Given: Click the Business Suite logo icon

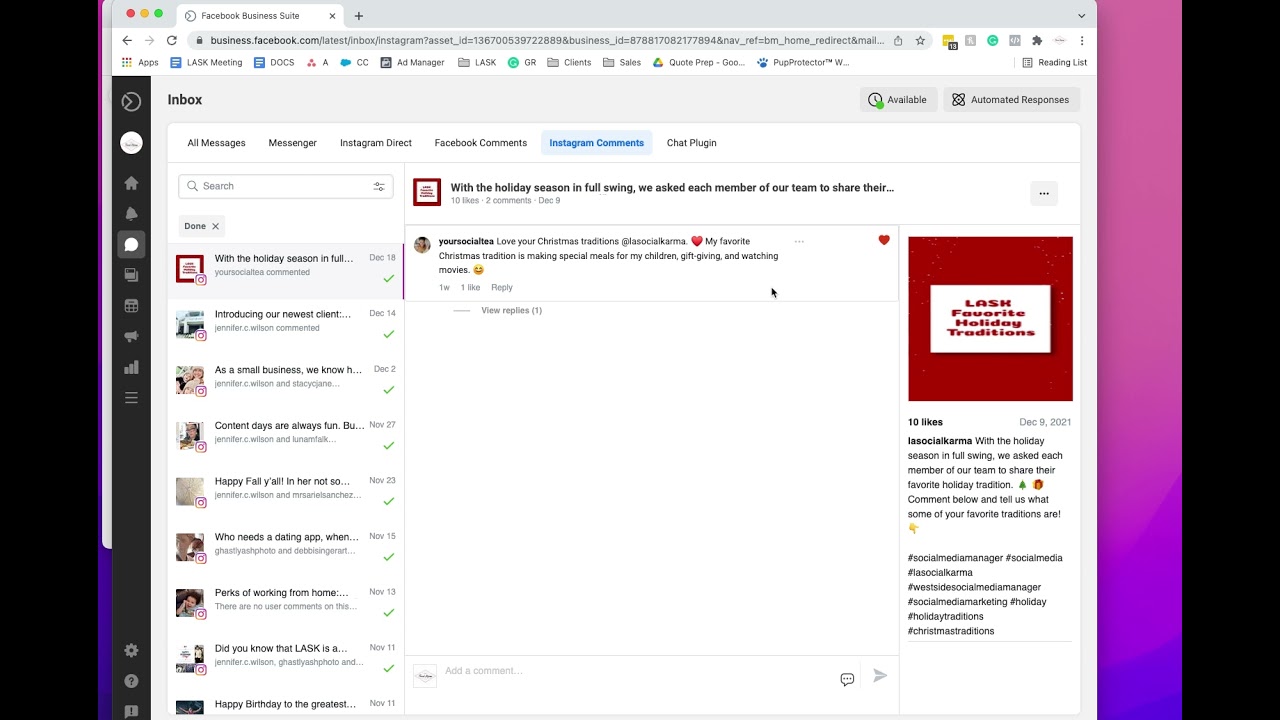Looking at the screenshot, I should tap(131, 101).
